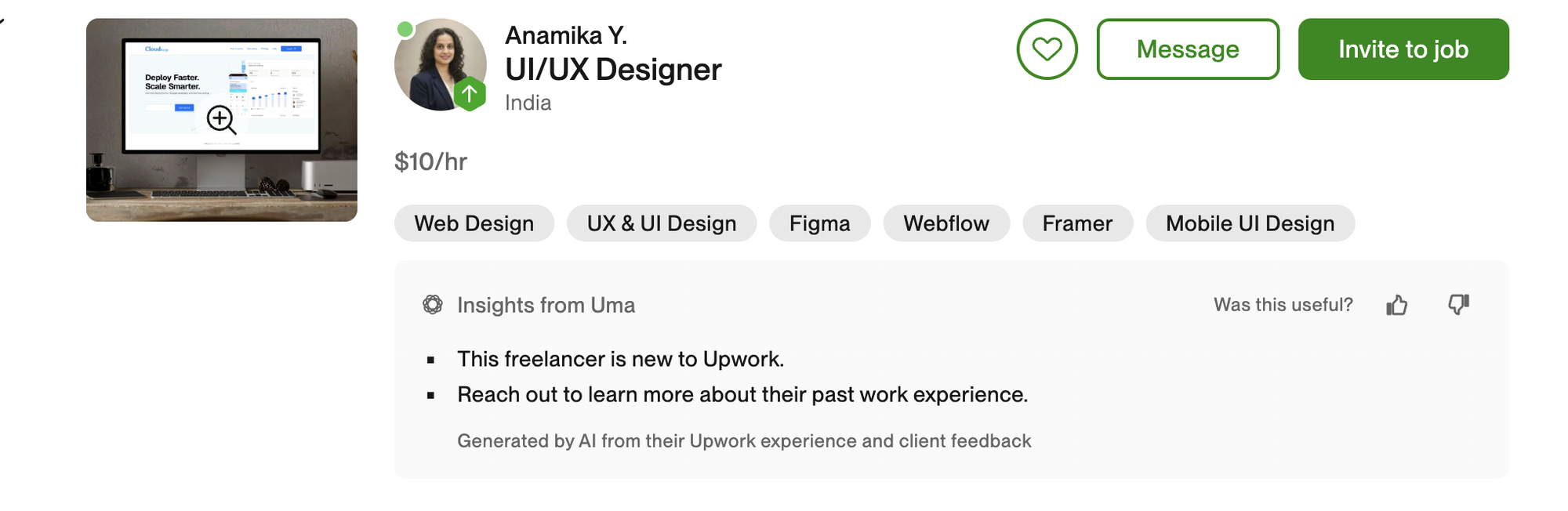1568x511 pixels.
Task: Click the $10/hr rate text
Action: coord(430,161)
